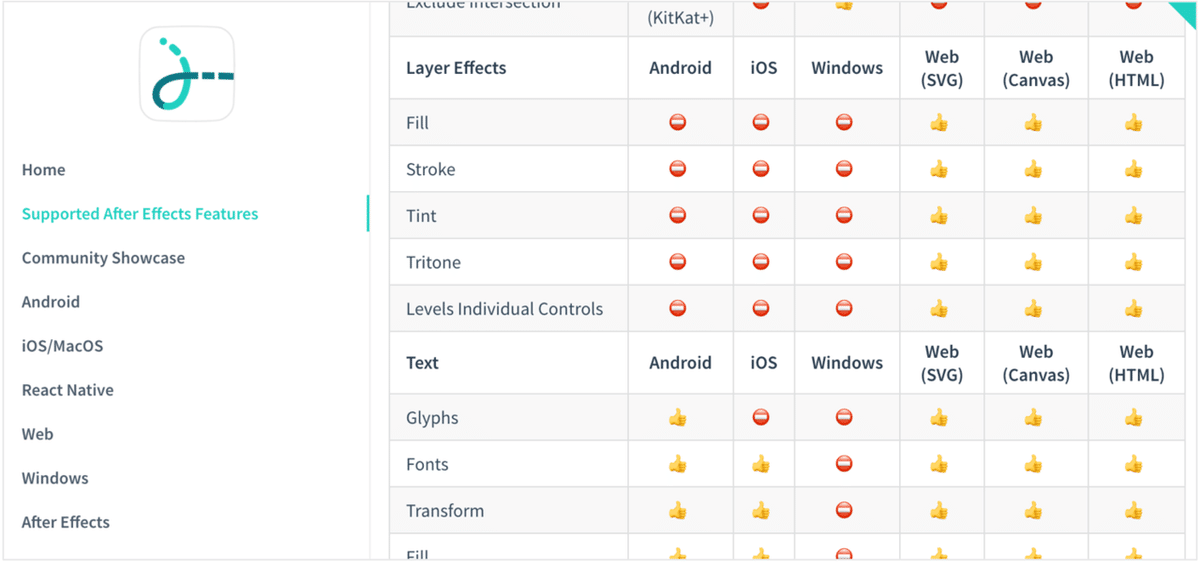1200x566 pixels.
Task: Open the Android documentation section
Action: tap(51, 302)
